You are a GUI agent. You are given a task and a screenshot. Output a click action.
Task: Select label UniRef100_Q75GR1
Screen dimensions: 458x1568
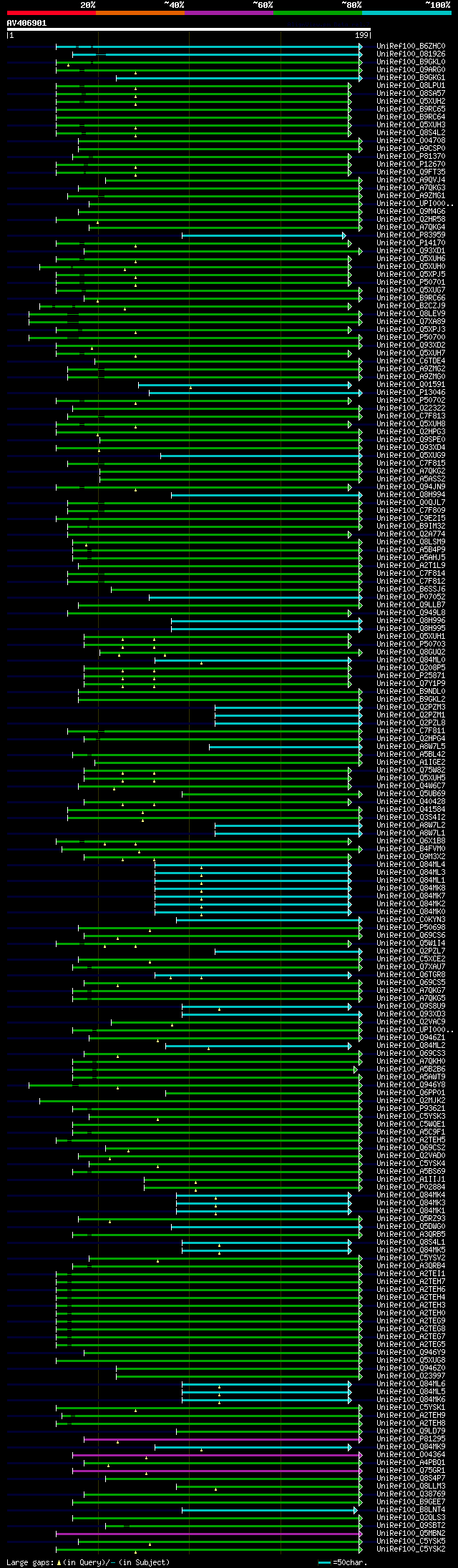[x=411, y=1471]
